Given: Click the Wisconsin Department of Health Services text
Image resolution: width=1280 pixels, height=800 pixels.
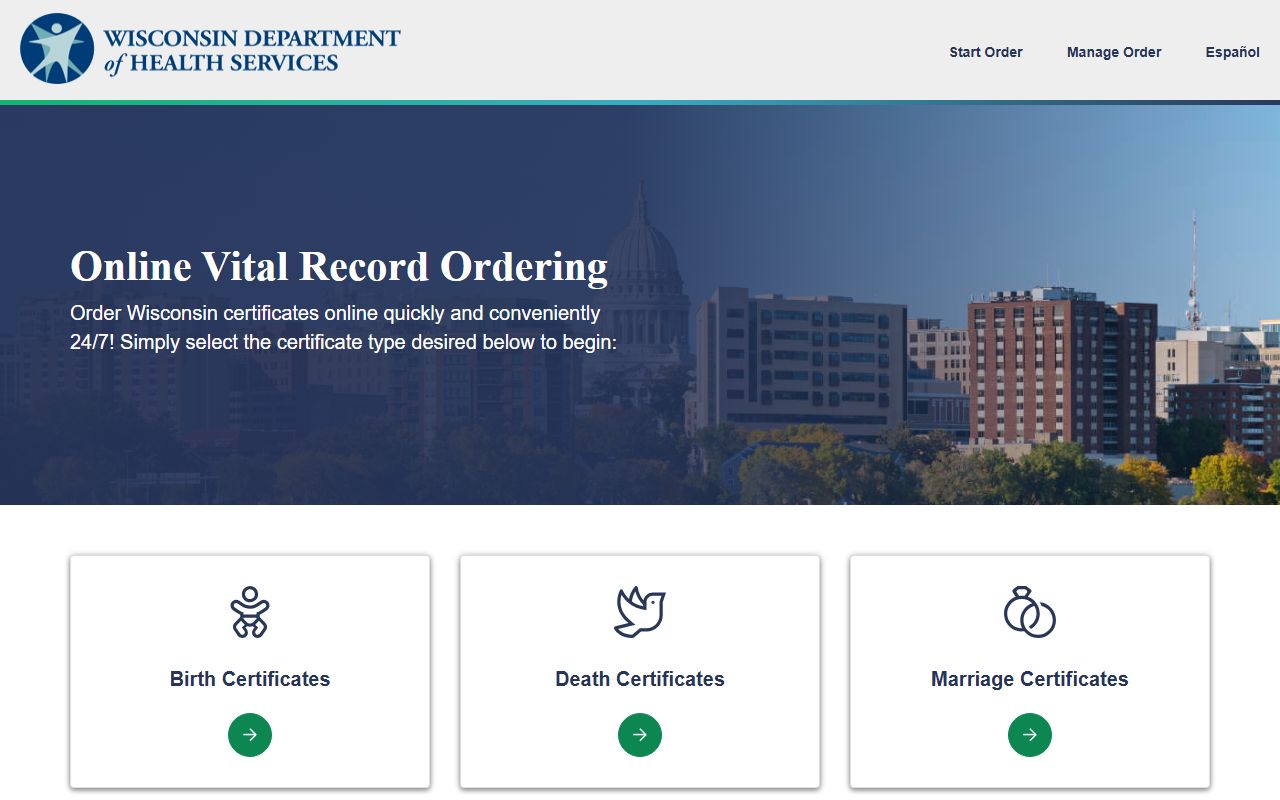Looking at the screenshot, I should click(250, 50).
